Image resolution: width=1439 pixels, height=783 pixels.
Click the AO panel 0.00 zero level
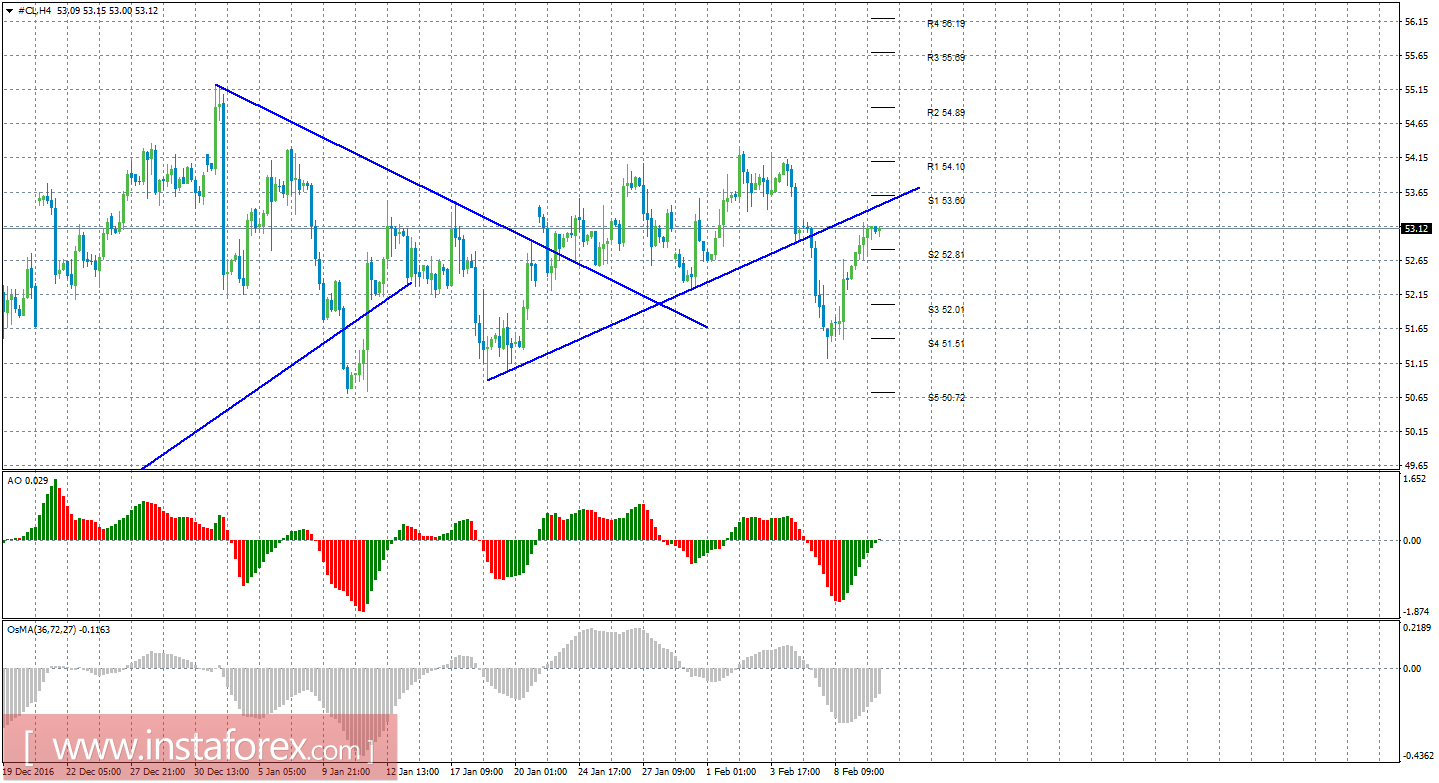[1414, 541]
